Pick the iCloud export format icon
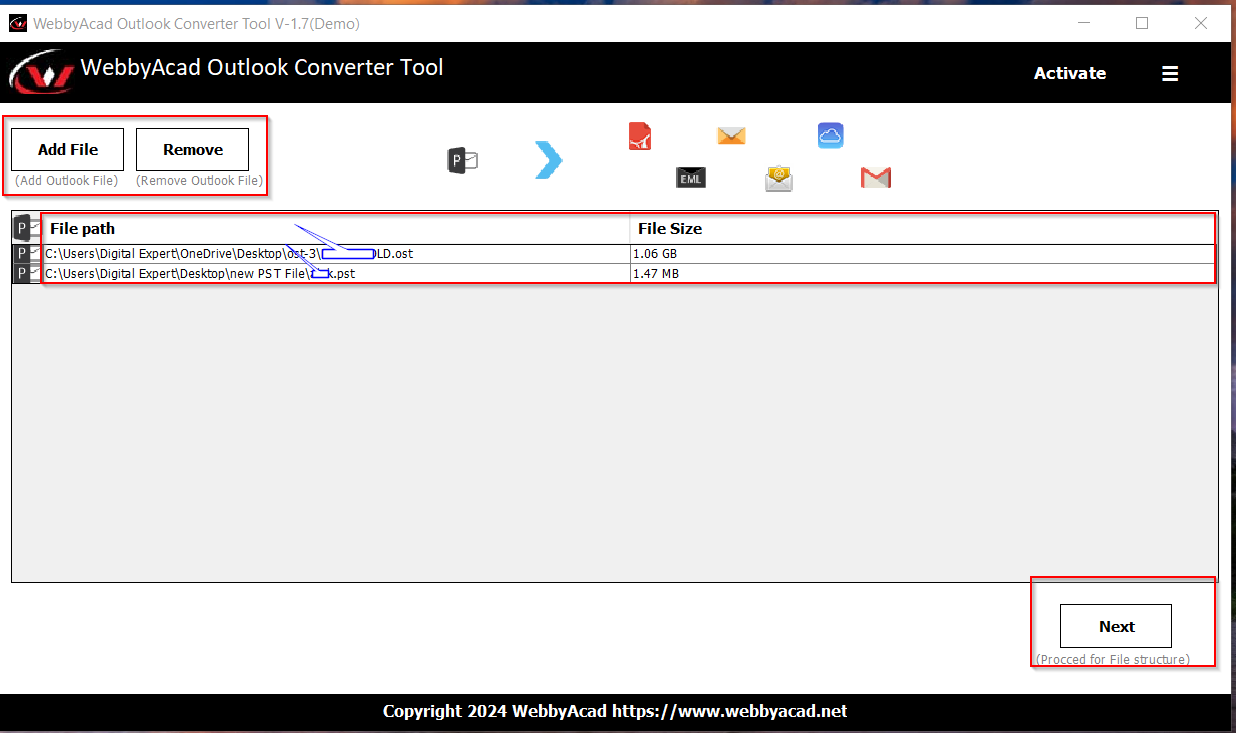The width and height of the screenshot is (1236, 733). click(x=830, y=135)
